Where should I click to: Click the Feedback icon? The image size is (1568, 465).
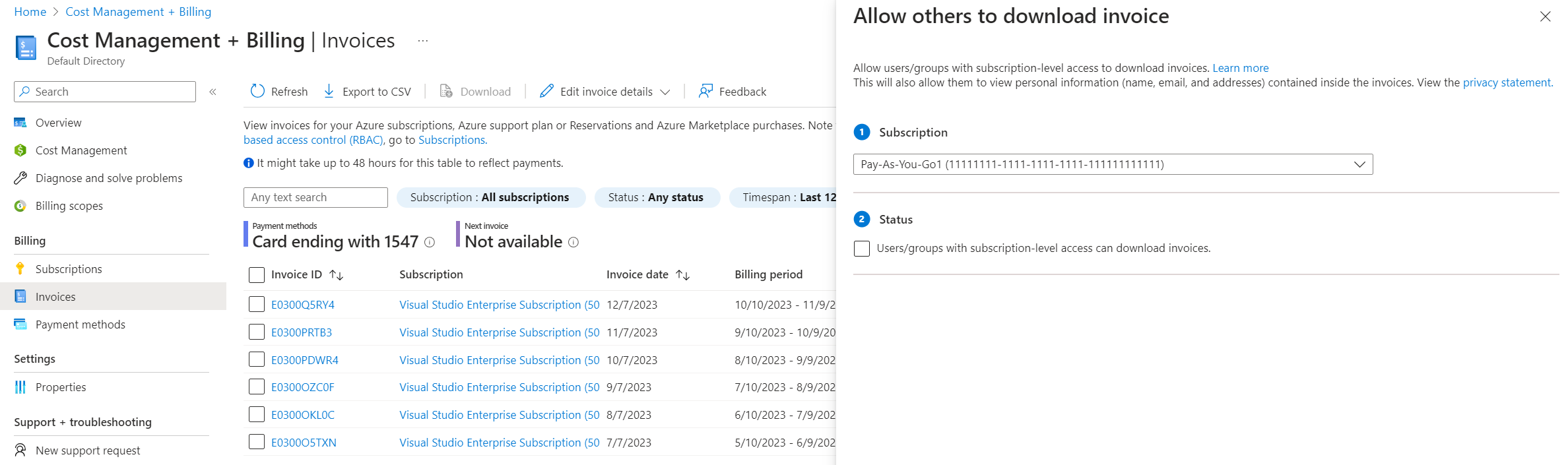[x=705, y=91]
